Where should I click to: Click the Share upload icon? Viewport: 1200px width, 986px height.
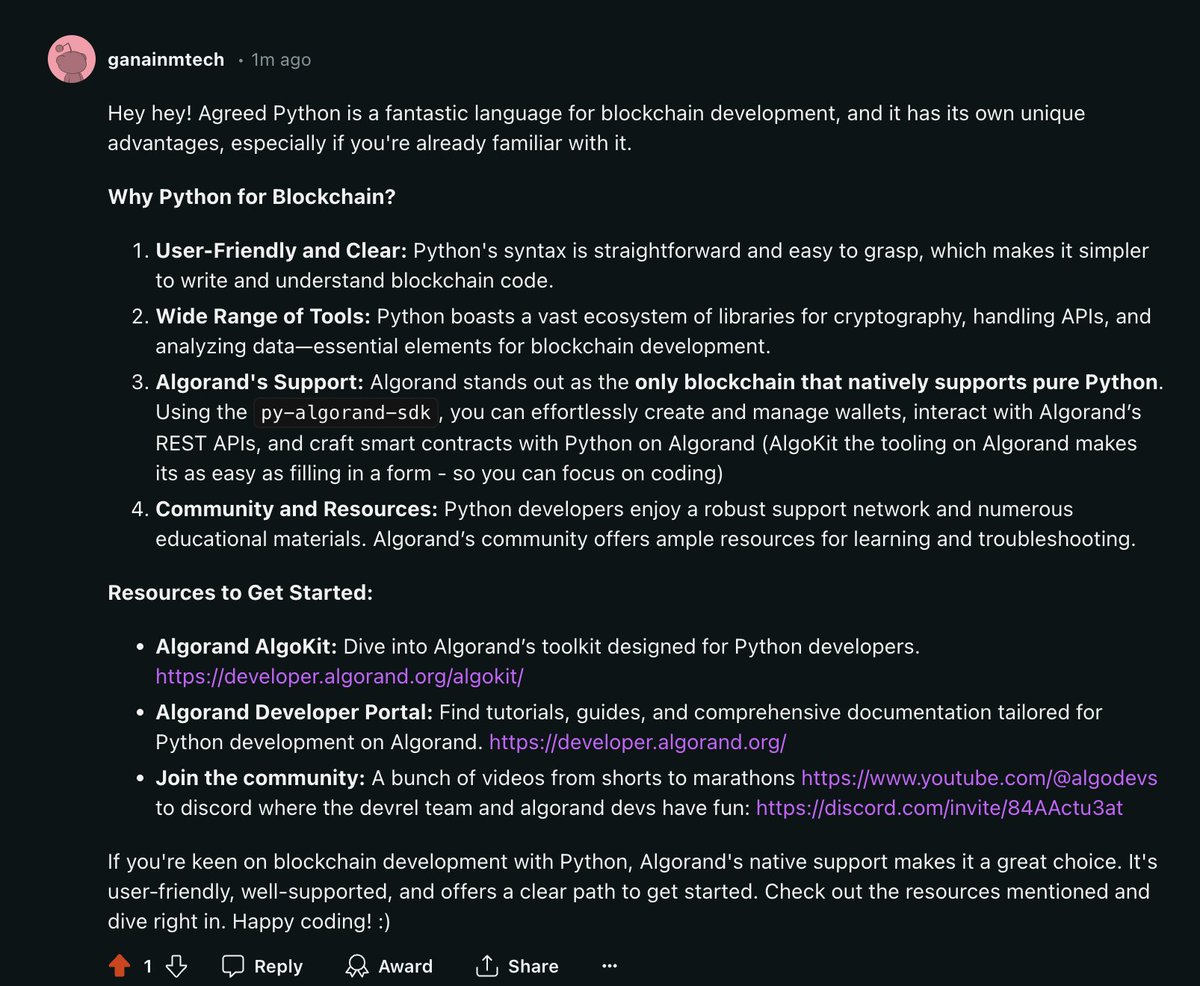point(487,966)
